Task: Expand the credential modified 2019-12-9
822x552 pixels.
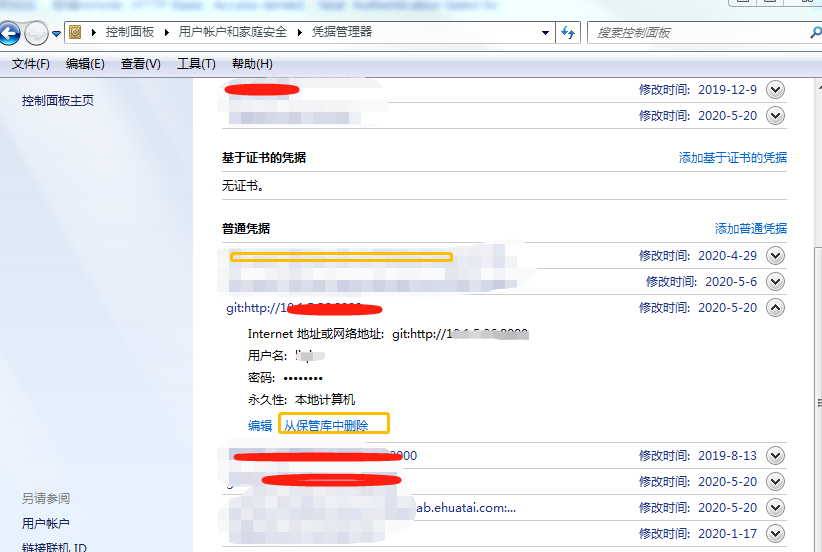Action: [775, 90]
